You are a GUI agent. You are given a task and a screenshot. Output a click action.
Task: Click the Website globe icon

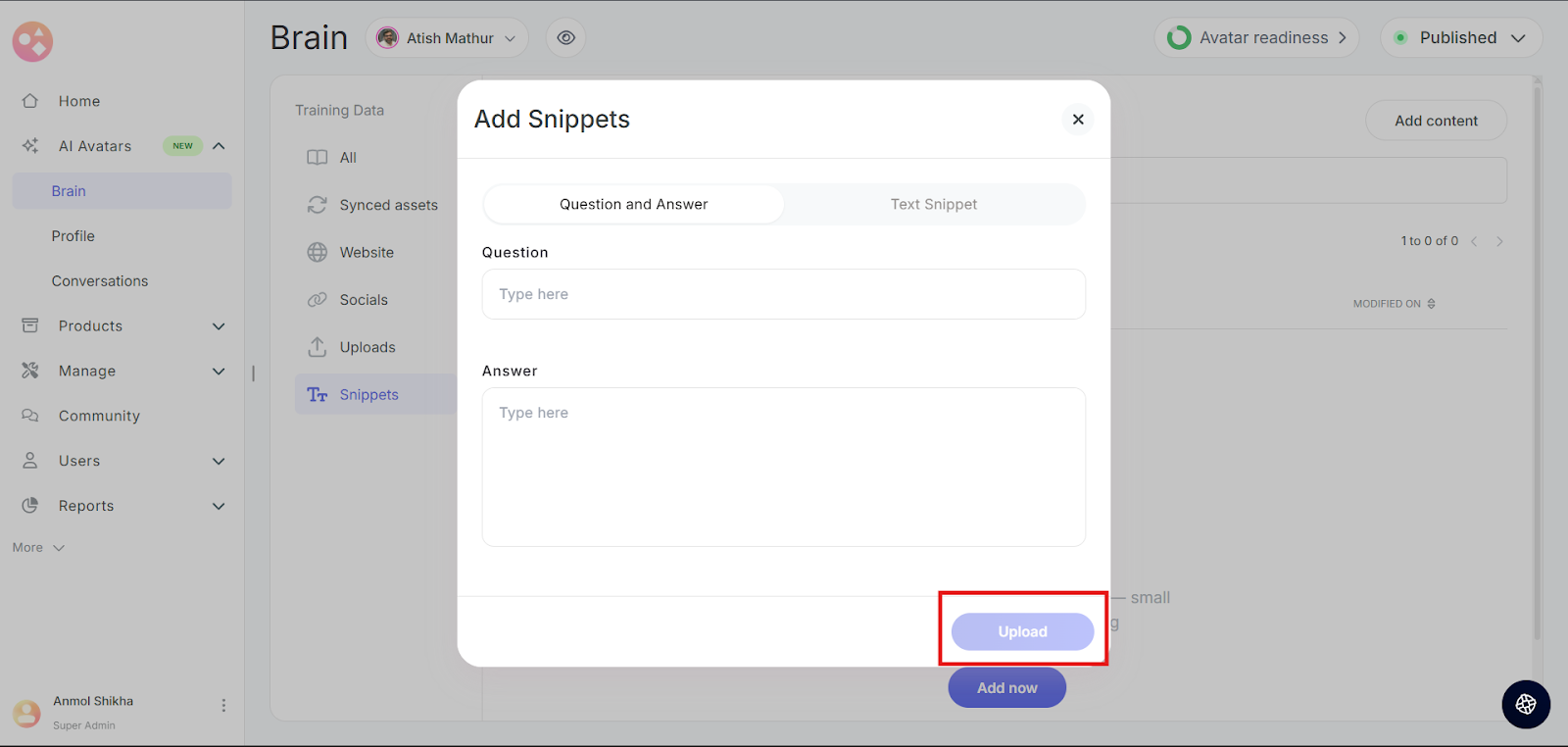318,253
